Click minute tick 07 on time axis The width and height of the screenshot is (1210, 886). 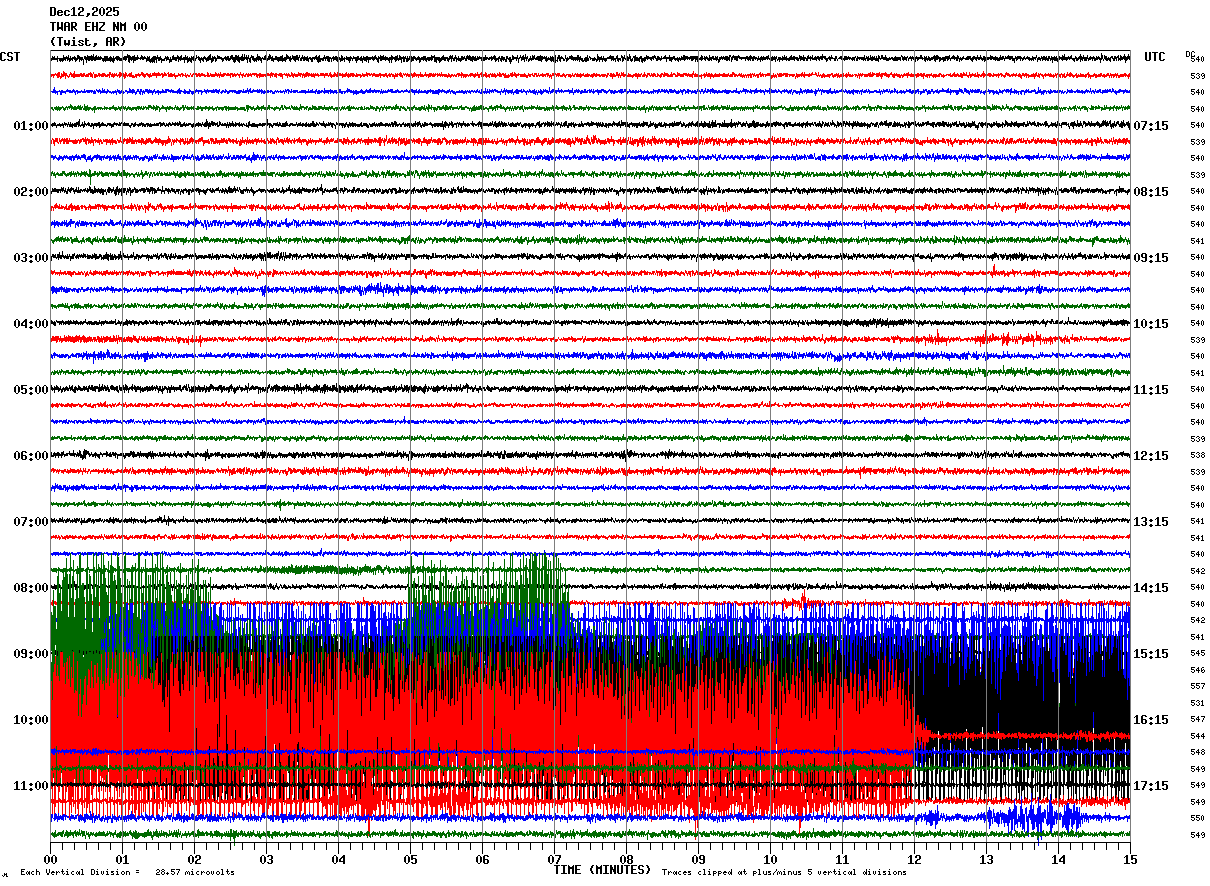click(554, 859)
